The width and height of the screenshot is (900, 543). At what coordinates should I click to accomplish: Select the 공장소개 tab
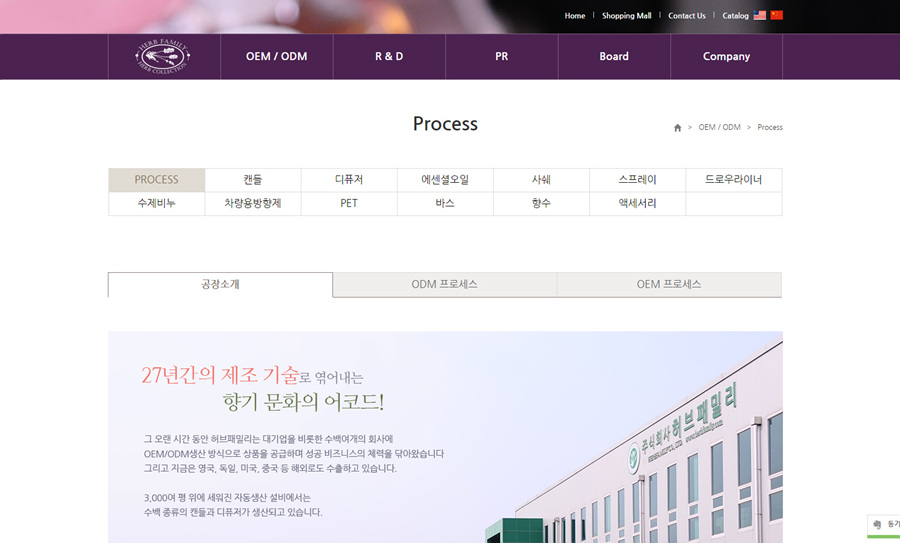click(x=220, y=285)
